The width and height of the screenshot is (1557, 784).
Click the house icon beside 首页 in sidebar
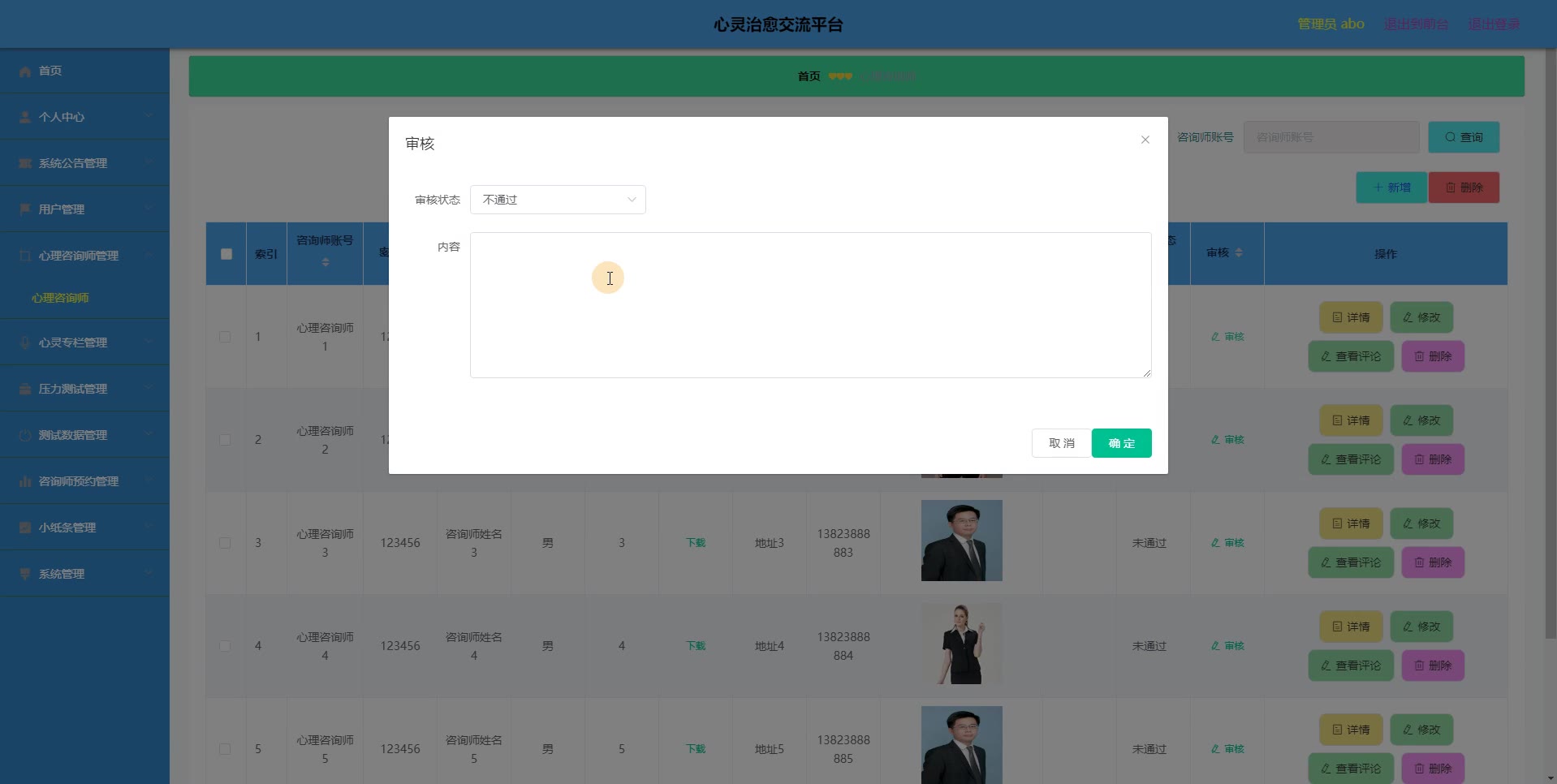pos(25,71)
